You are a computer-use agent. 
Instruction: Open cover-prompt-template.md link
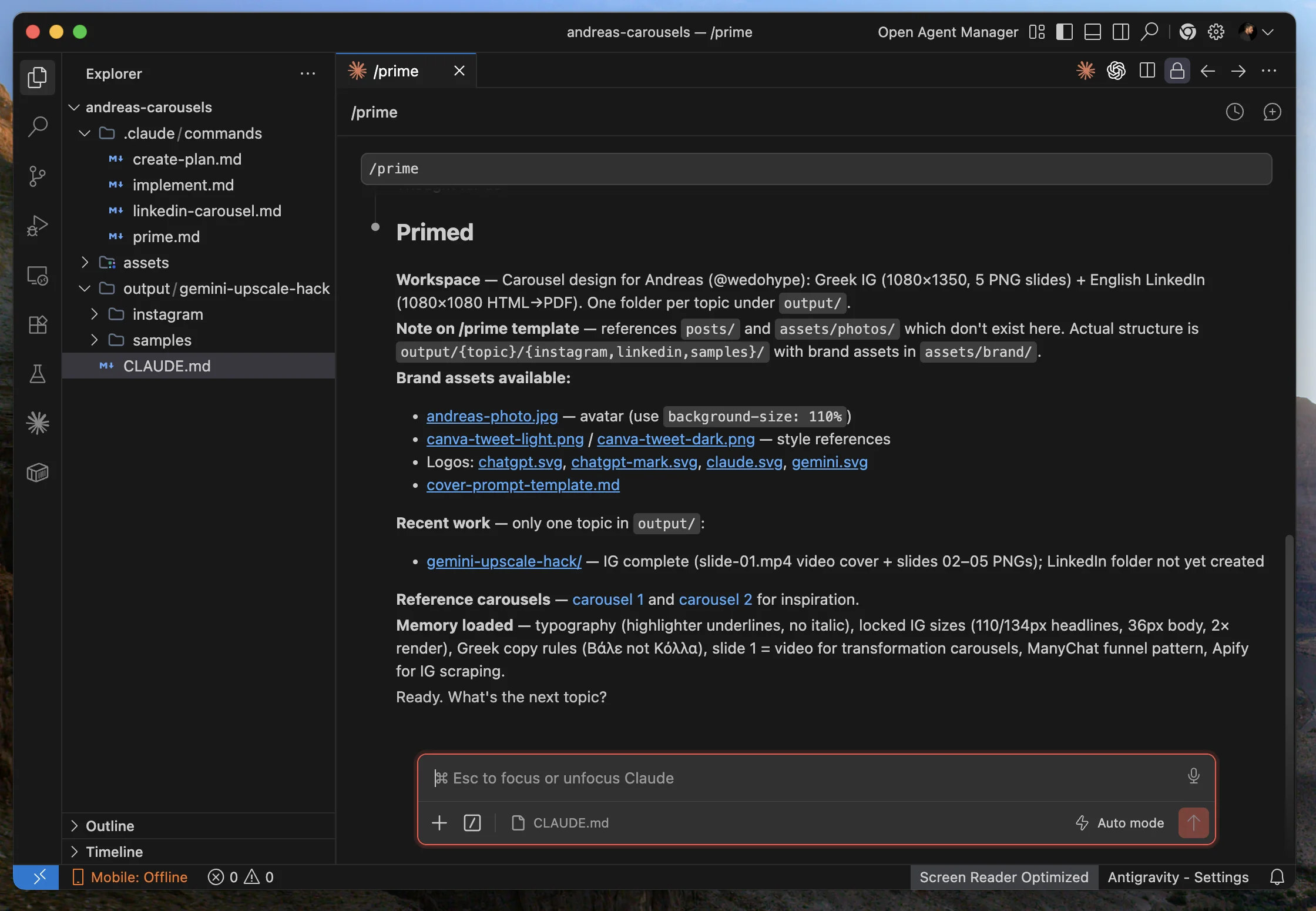[x=523, y=485]
